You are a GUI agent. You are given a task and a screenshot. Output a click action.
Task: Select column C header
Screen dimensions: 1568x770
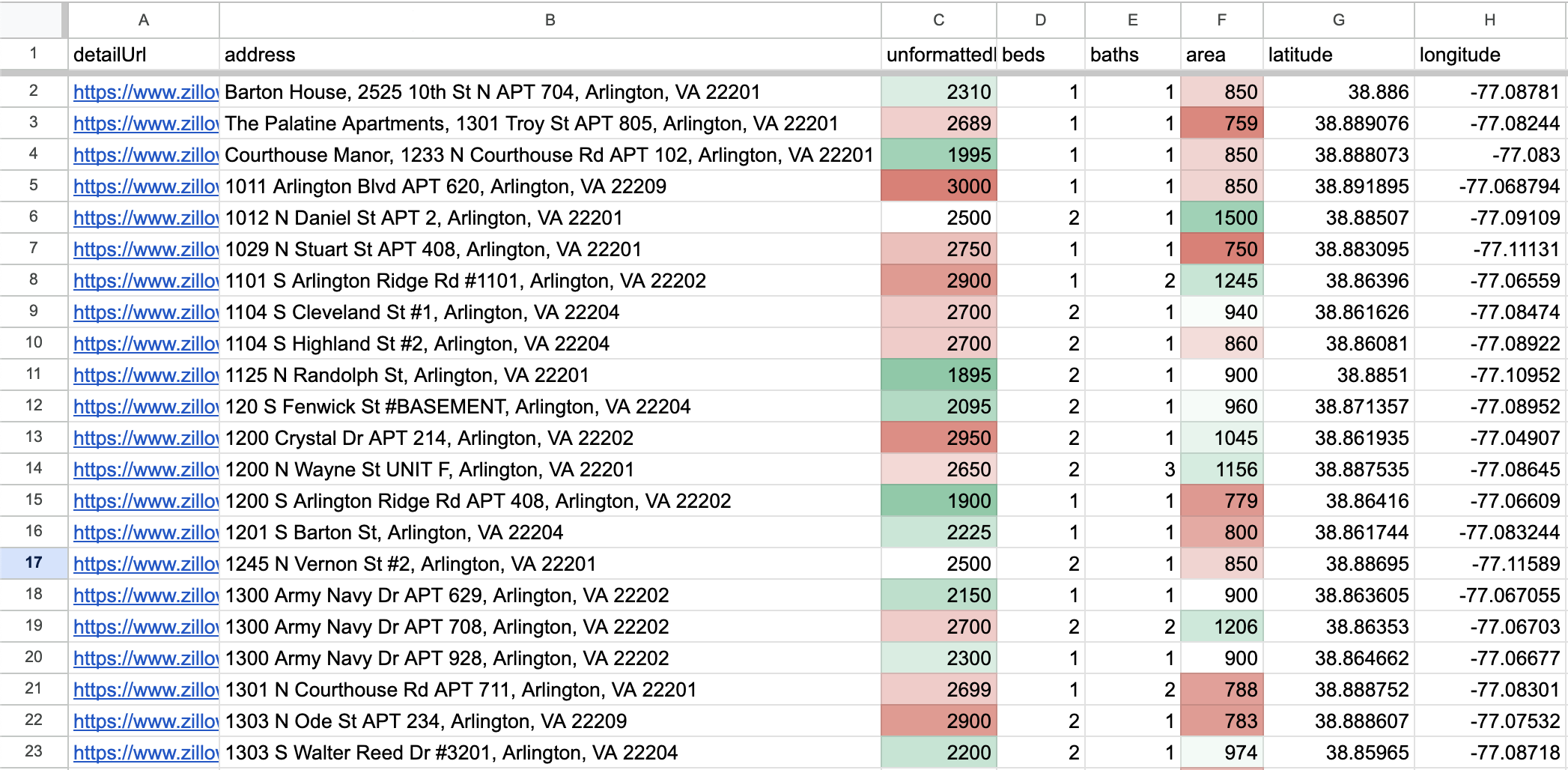(938, 20)
